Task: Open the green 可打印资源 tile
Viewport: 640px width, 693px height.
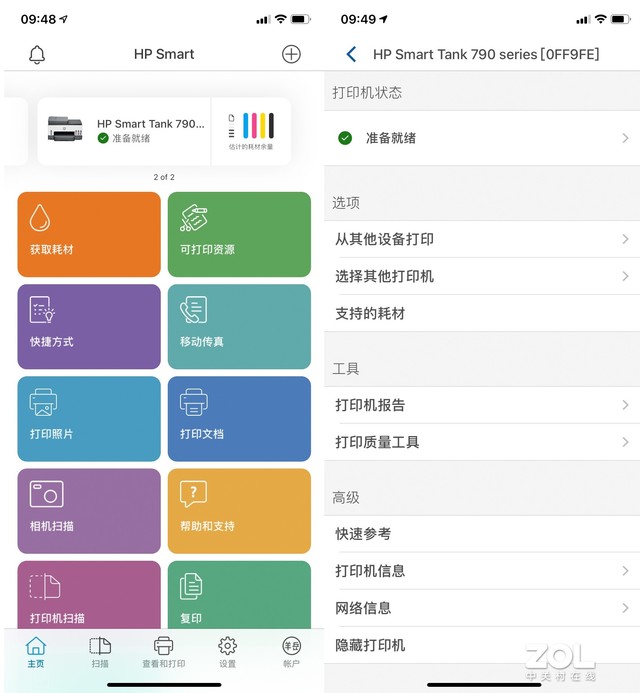Action: 239,234
